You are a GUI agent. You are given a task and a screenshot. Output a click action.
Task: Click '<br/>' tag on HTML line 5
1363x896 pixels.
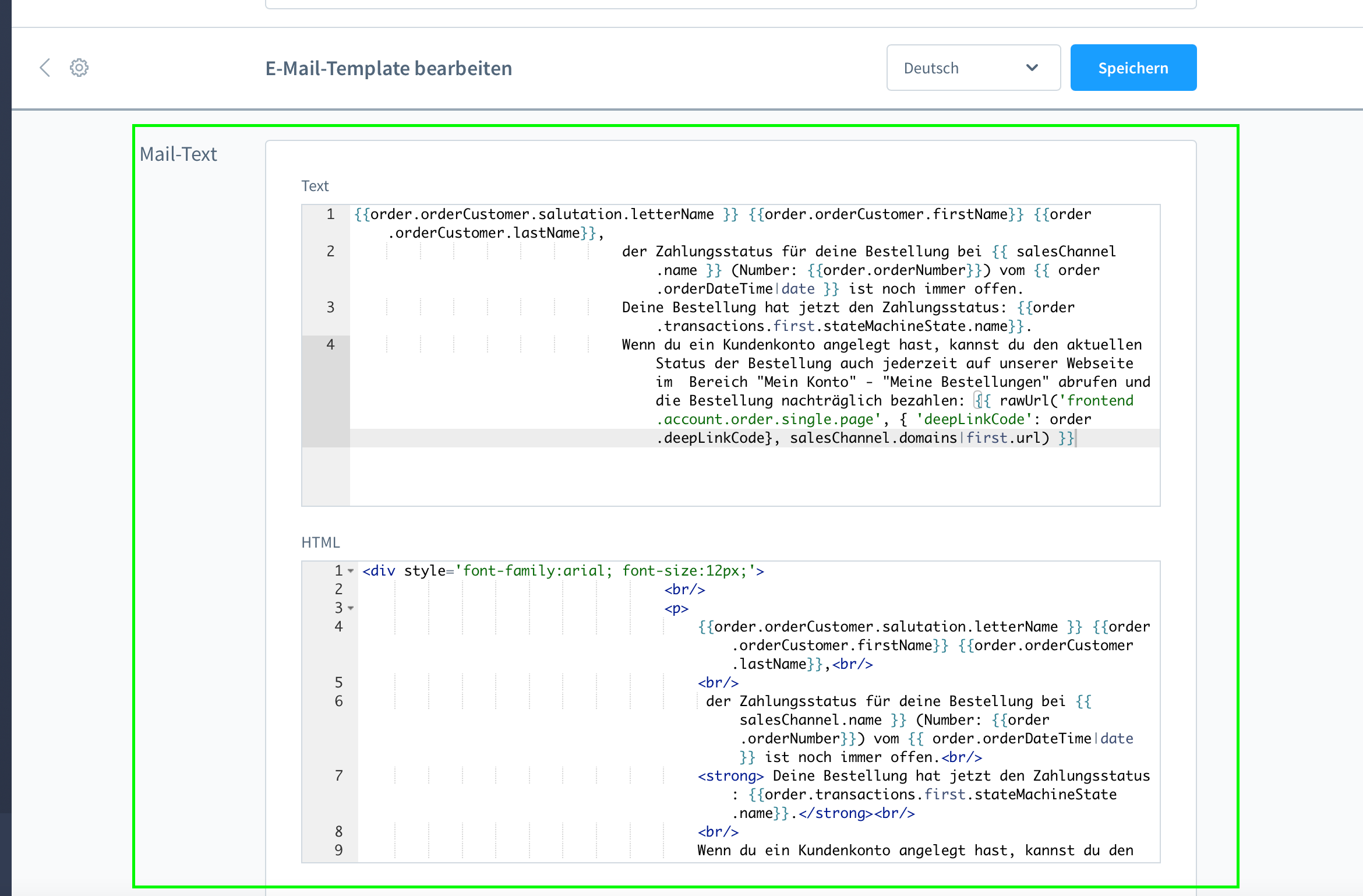pos(718,683)
